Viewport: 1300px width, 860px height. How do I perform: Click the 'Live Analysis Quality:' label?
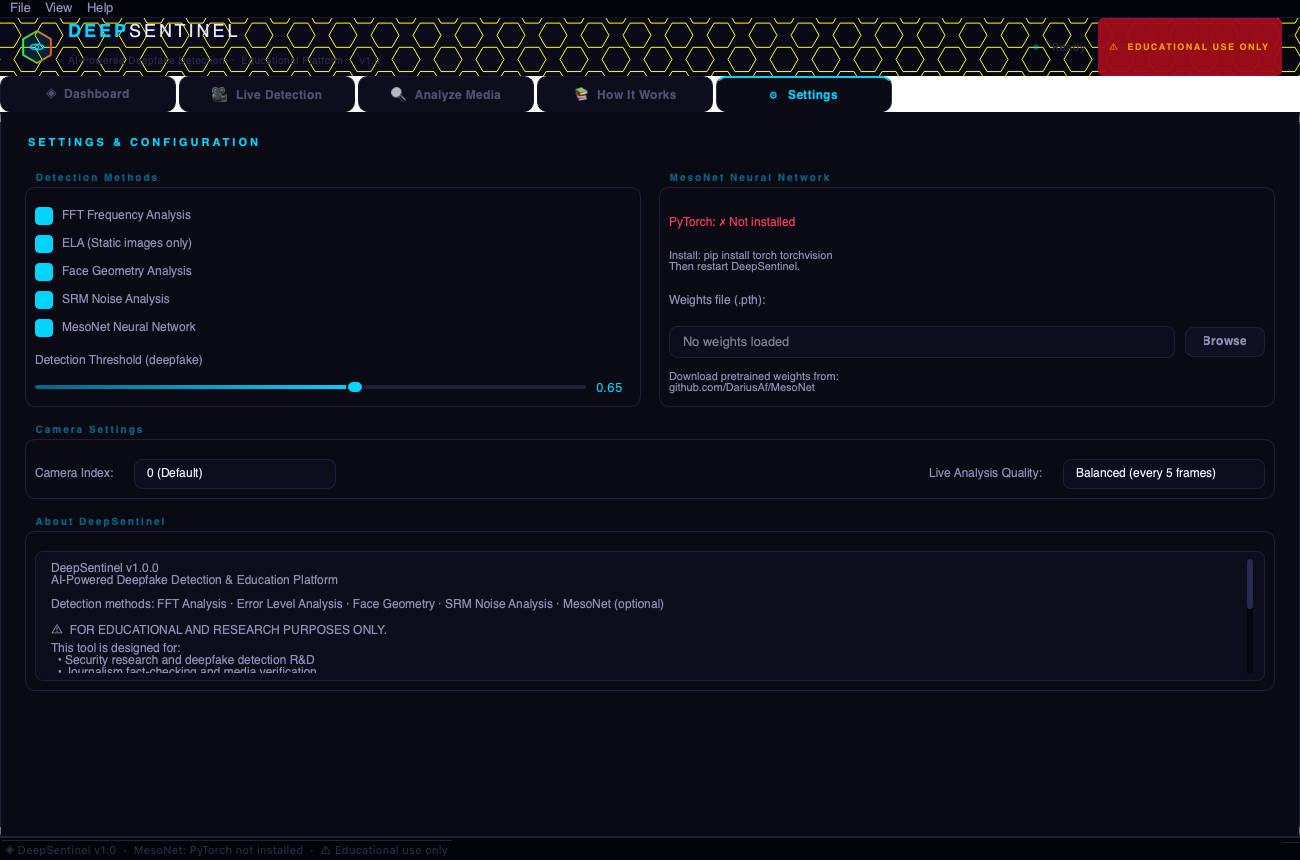tap(985, 473)
